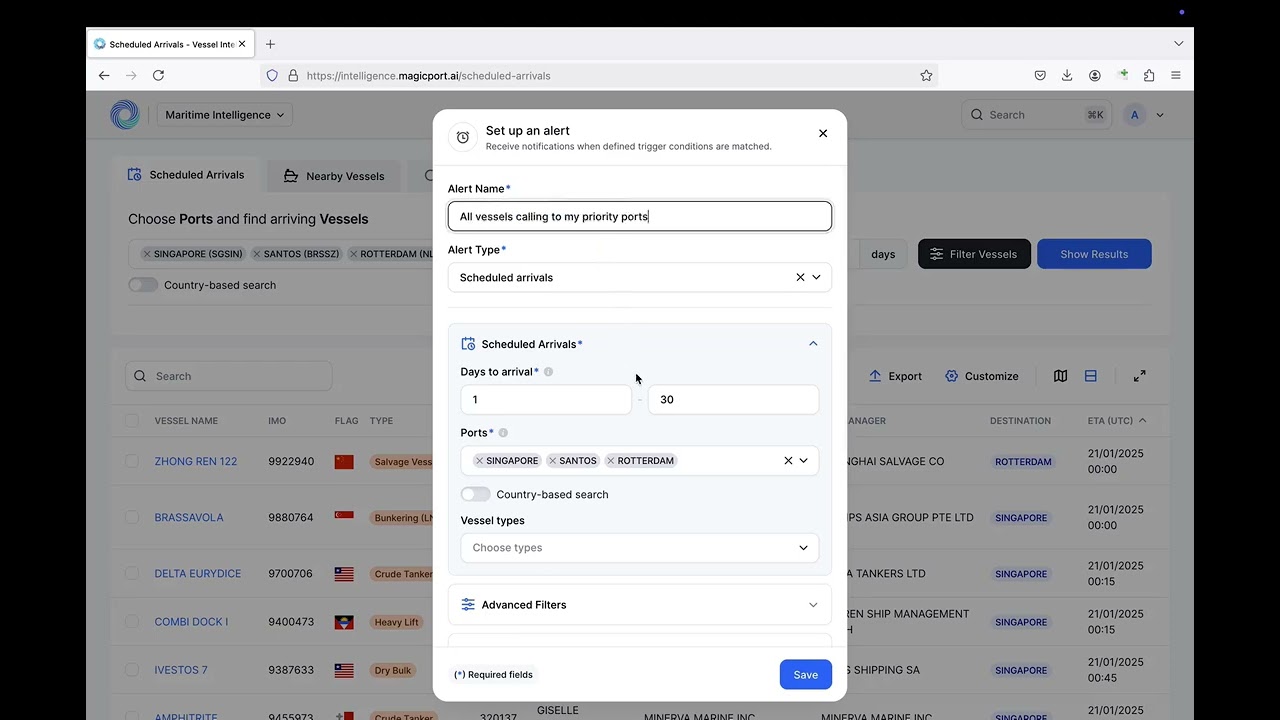Open the IVESTOS 7 vessel link
1280x720 pixels.
181,670
